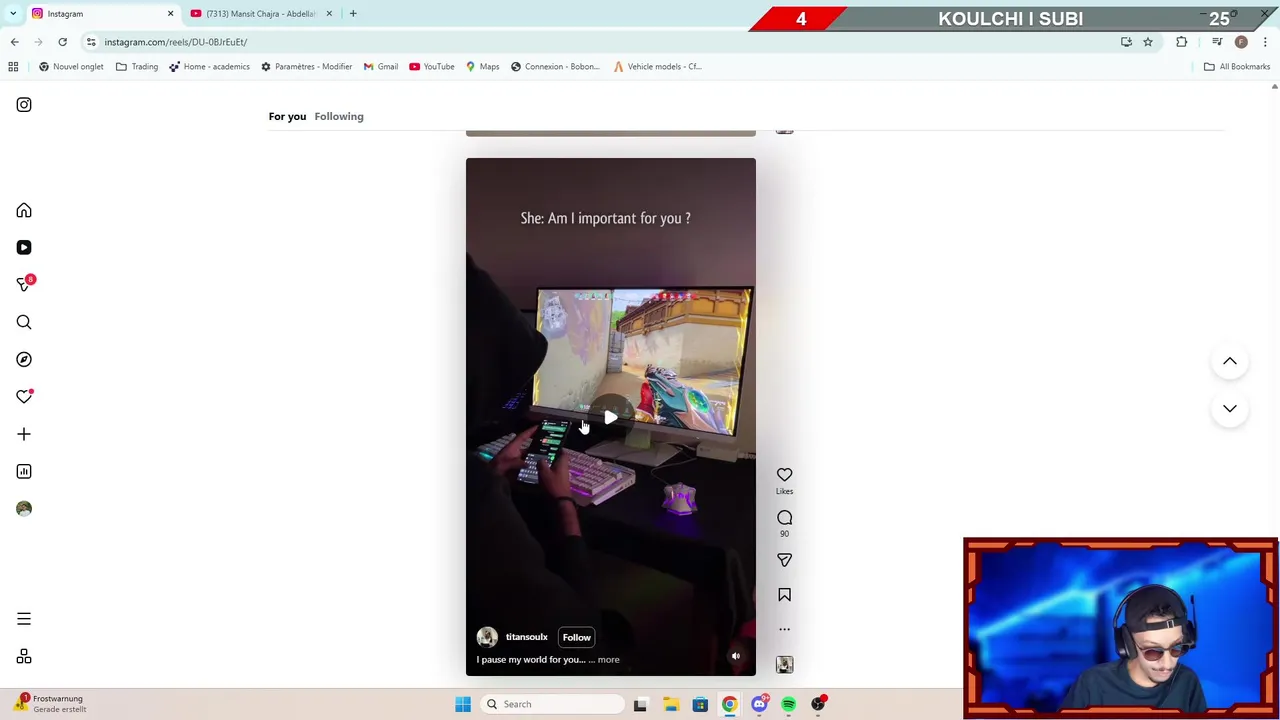Open Notifications heart icon in sidebar
The height and width of the screenshot is (720, 1280).
[24, 397]
